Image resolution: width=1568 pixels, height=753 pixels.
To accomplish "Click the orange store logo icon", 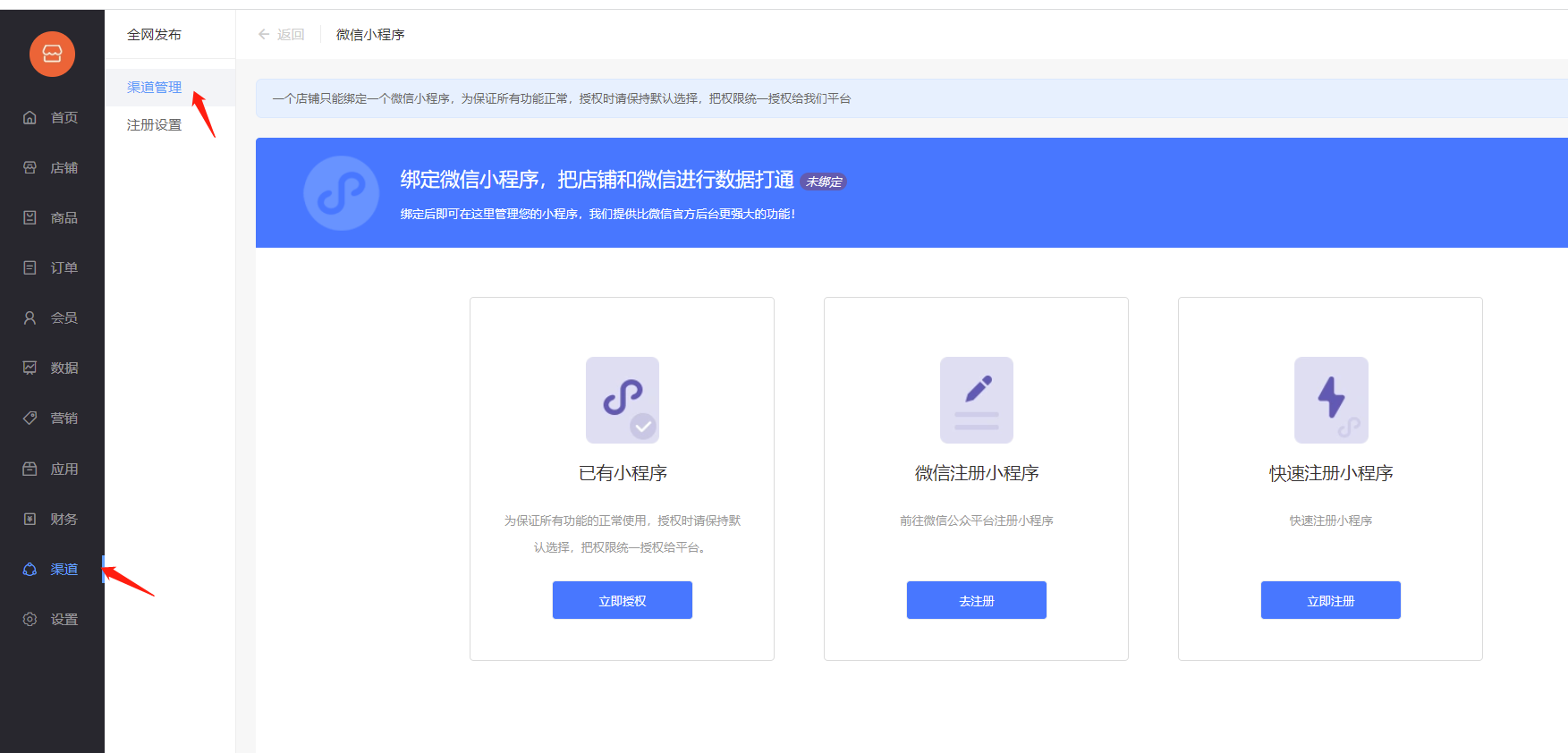I will (52, 54).
